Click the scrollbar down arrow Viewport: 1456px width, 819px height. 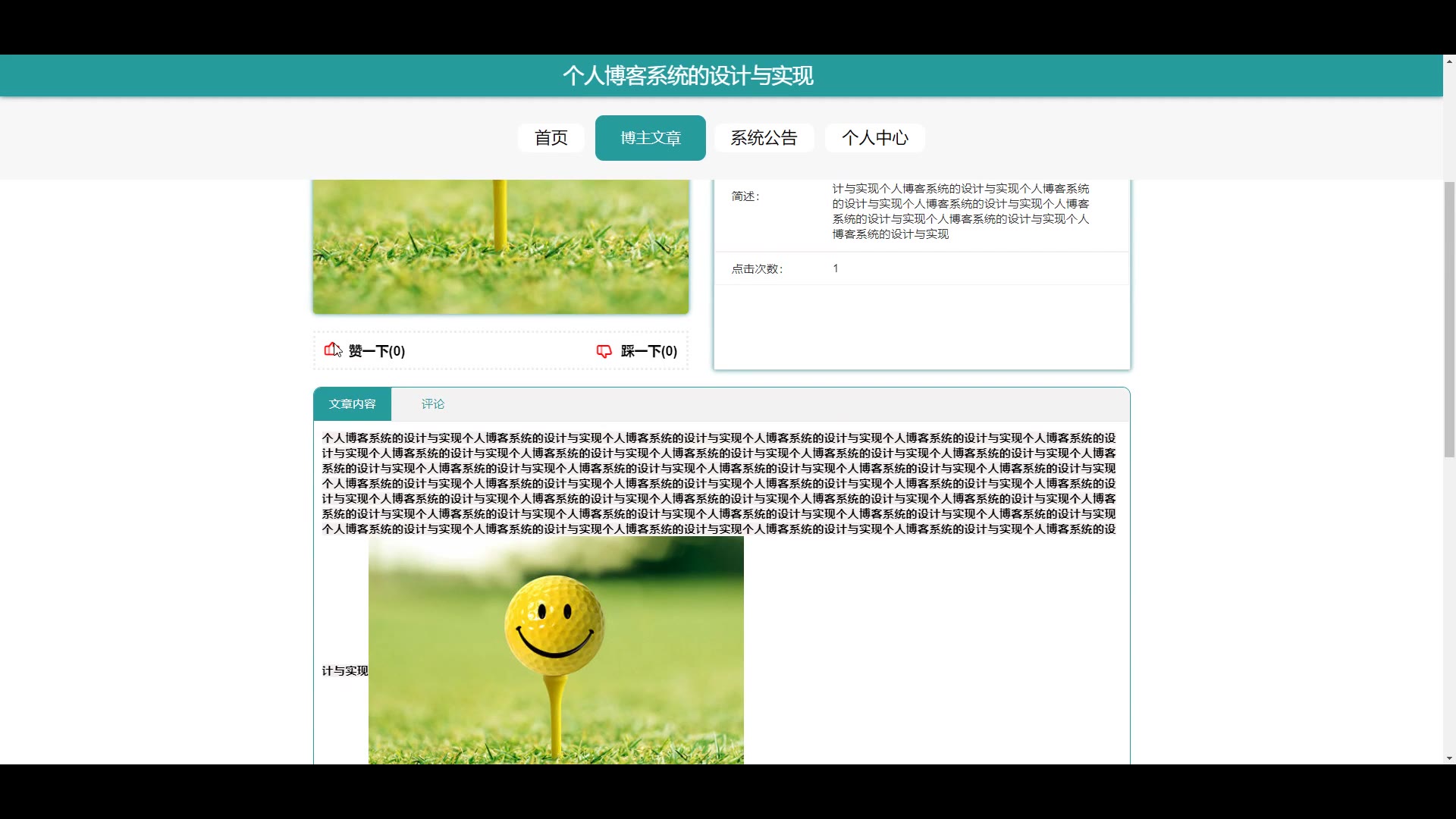click(x=1449, y=758)
